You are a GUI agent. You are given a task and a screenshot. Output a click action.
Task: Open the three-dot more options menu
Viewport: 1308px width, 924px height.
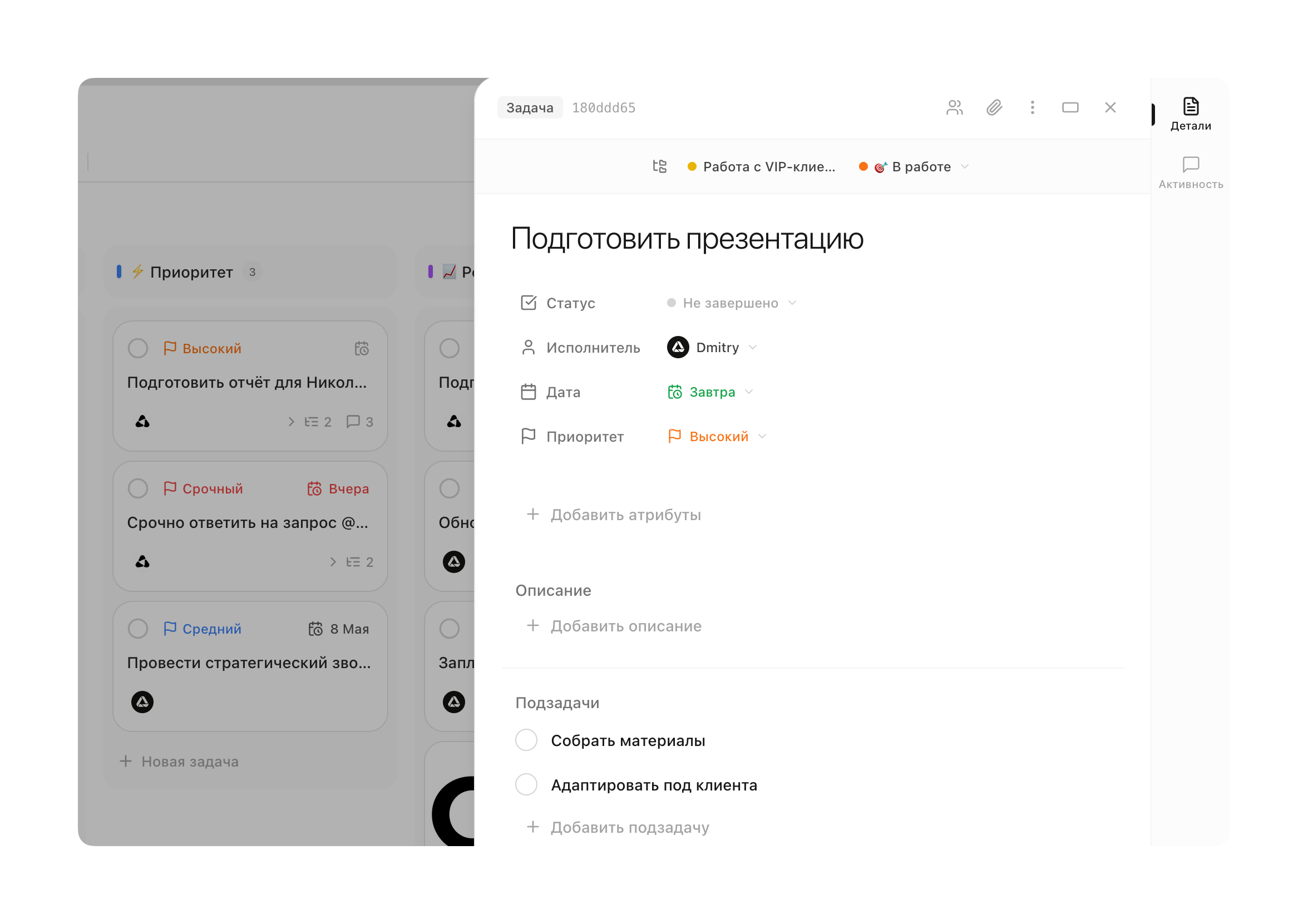[1032, 108]
